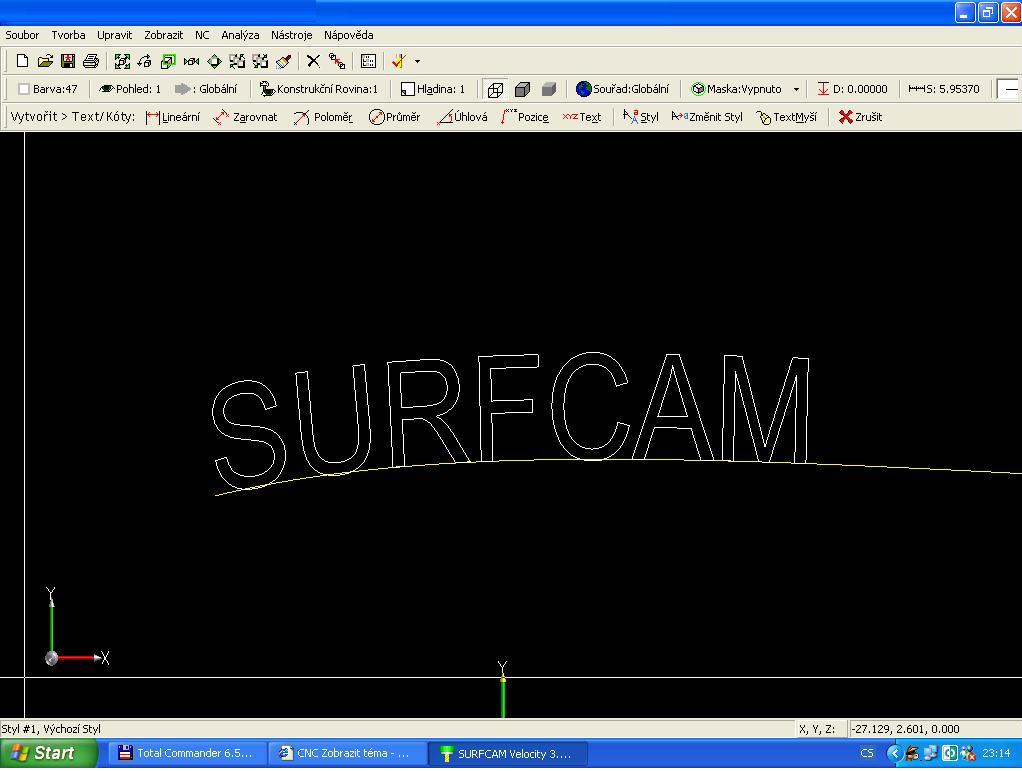The image size is (1022, 771).
Task: Click the paintbrush icon in the top toolbar
Action: pos(284,61)
